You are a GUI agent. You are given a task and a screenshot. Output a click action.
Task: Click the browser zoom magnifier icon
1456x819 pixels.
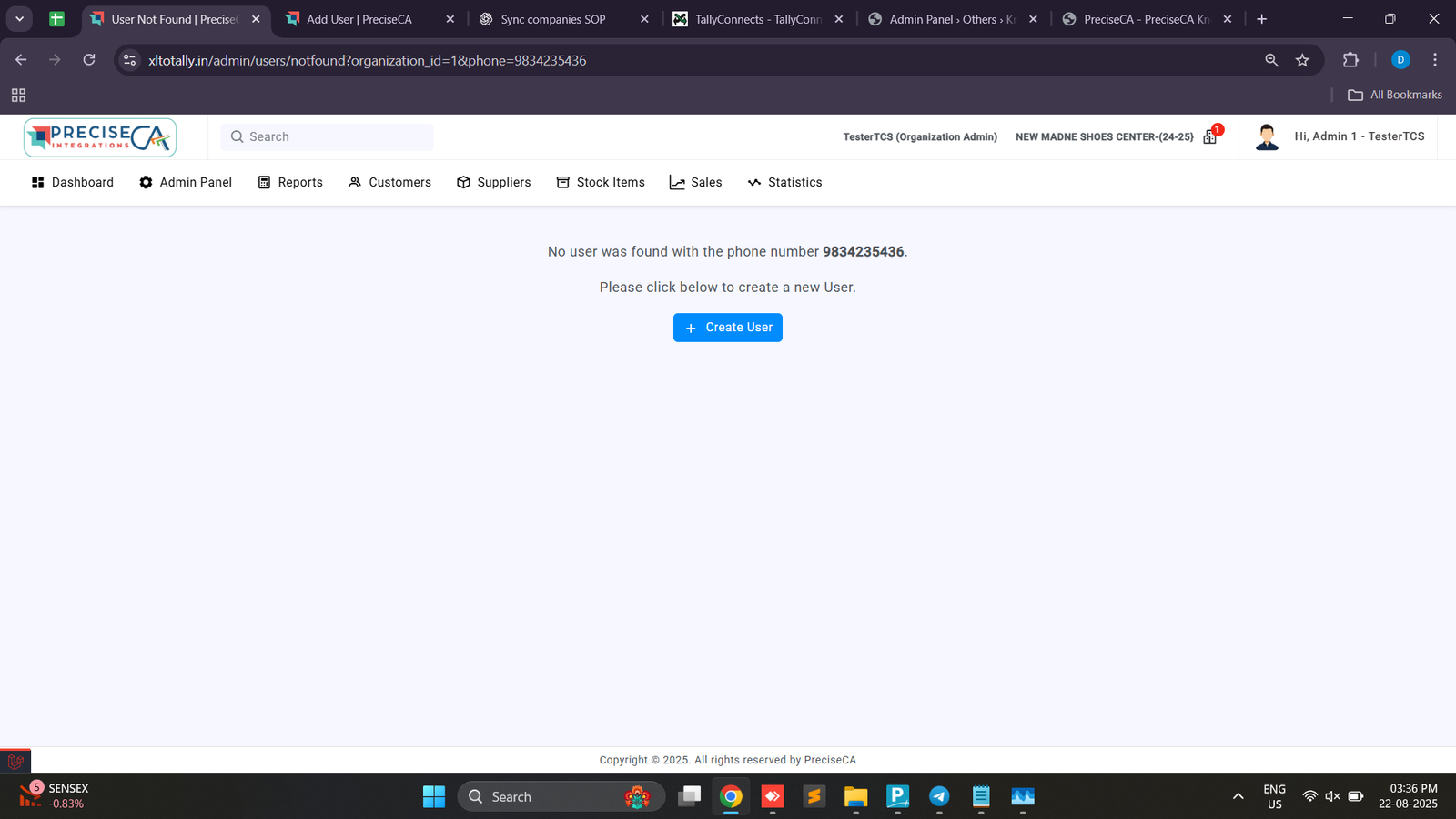[x=1271, y=60]
